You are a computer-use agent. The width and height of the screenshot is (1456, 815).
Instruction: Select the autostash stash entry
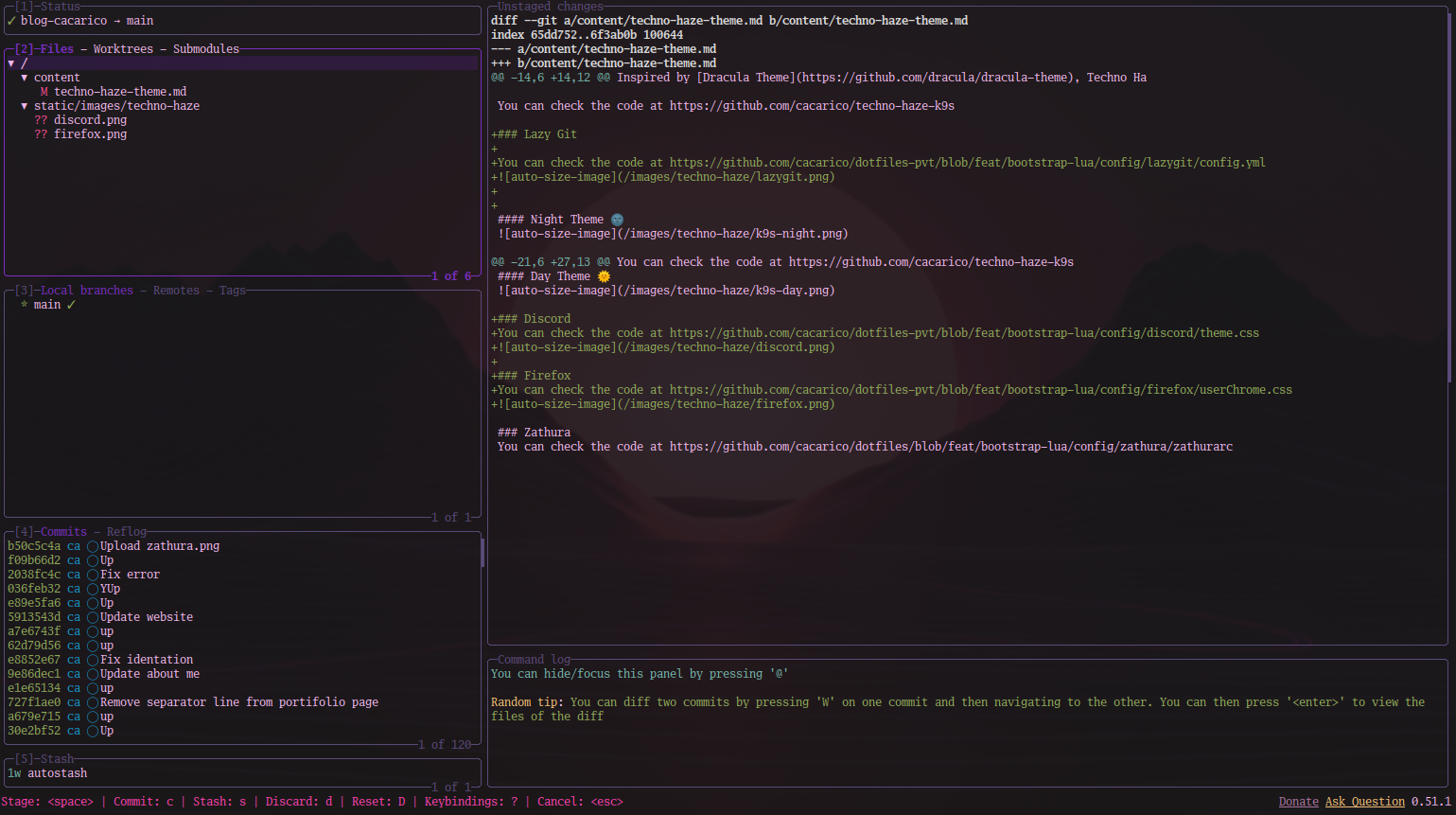pos(242,773)
